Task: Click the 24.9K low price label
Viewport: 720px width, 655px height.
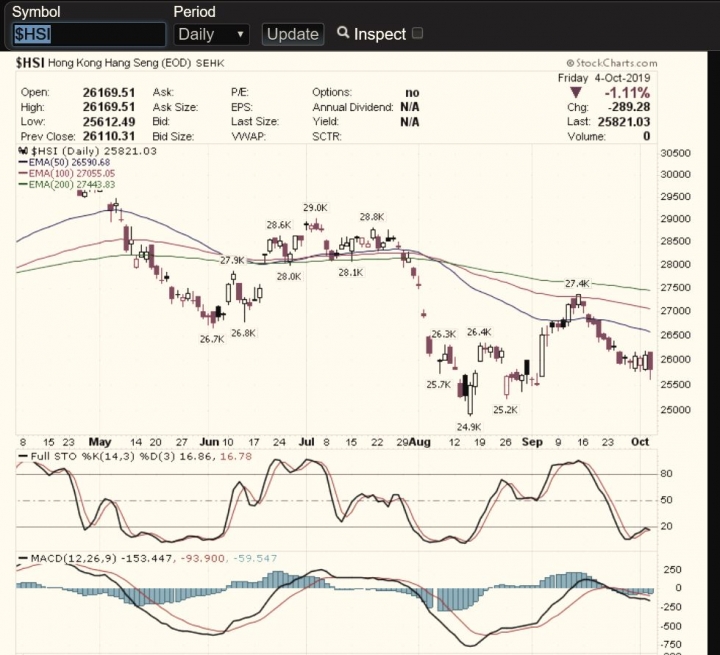Action: pyautogui.click(x=469, y=427)
